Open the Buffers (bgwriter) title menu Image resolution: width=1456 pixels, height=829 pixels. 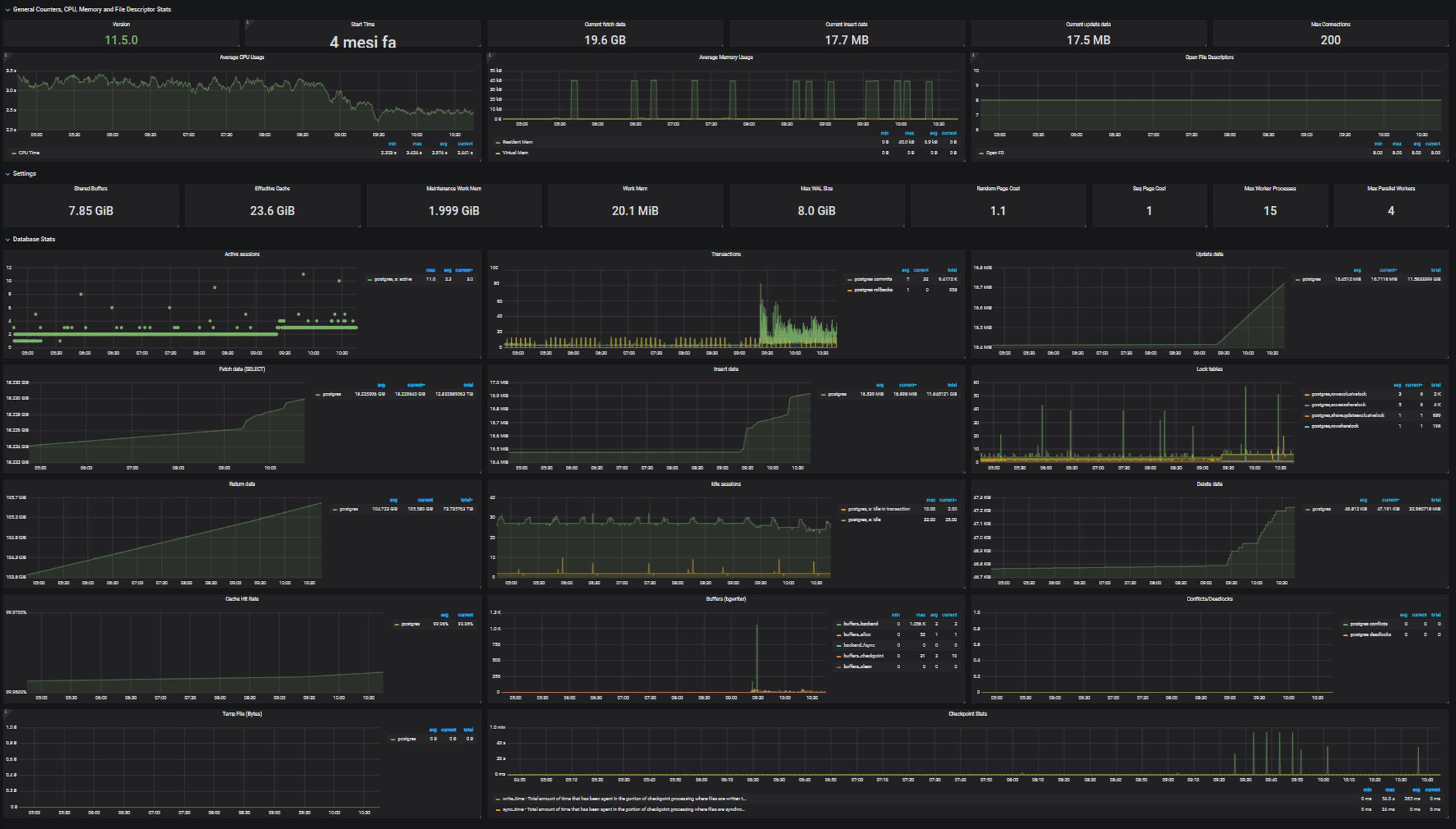[726, 599]
